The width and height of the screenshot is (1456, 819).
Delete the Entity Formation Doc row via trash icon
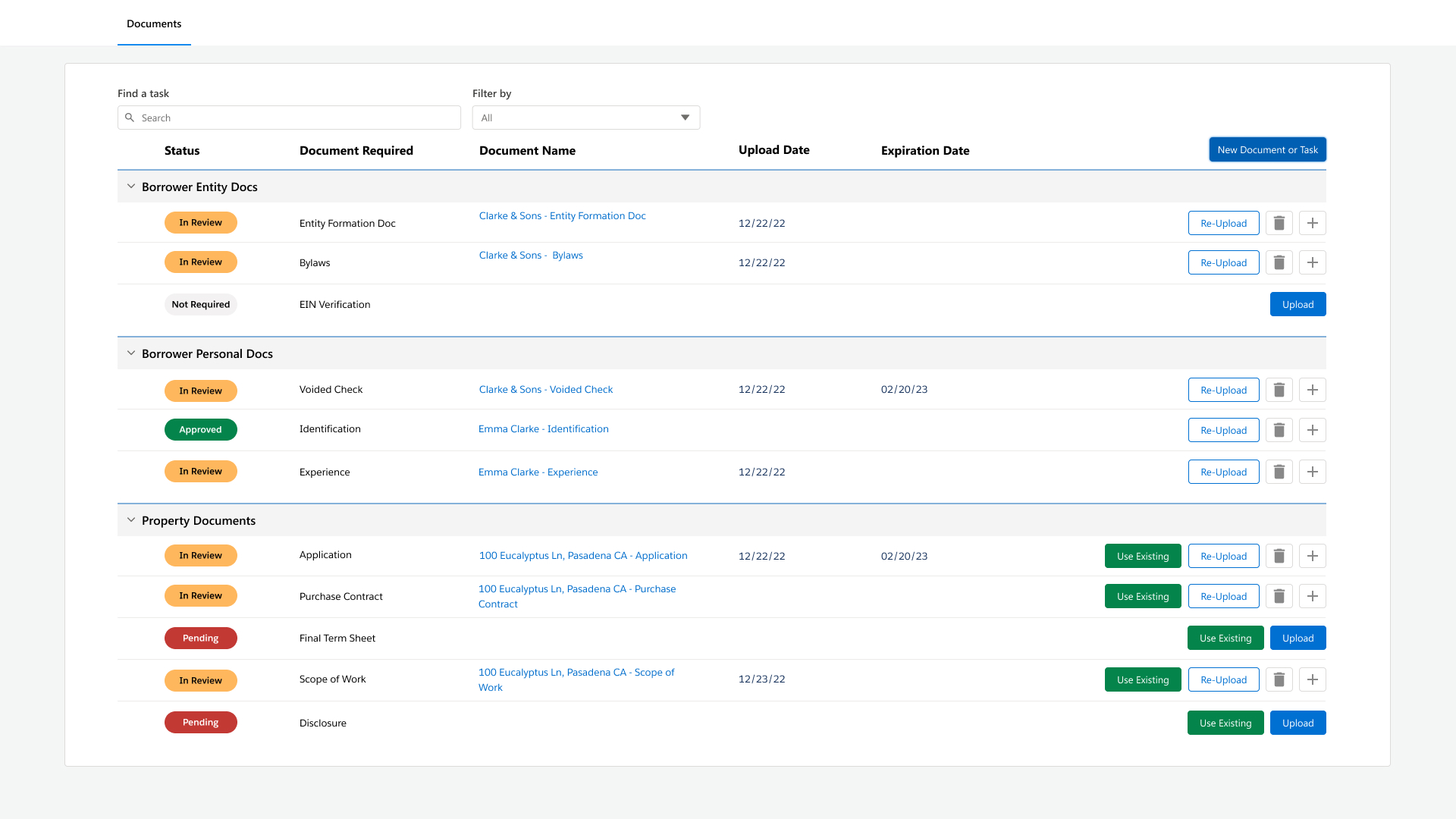(1279, 223)
